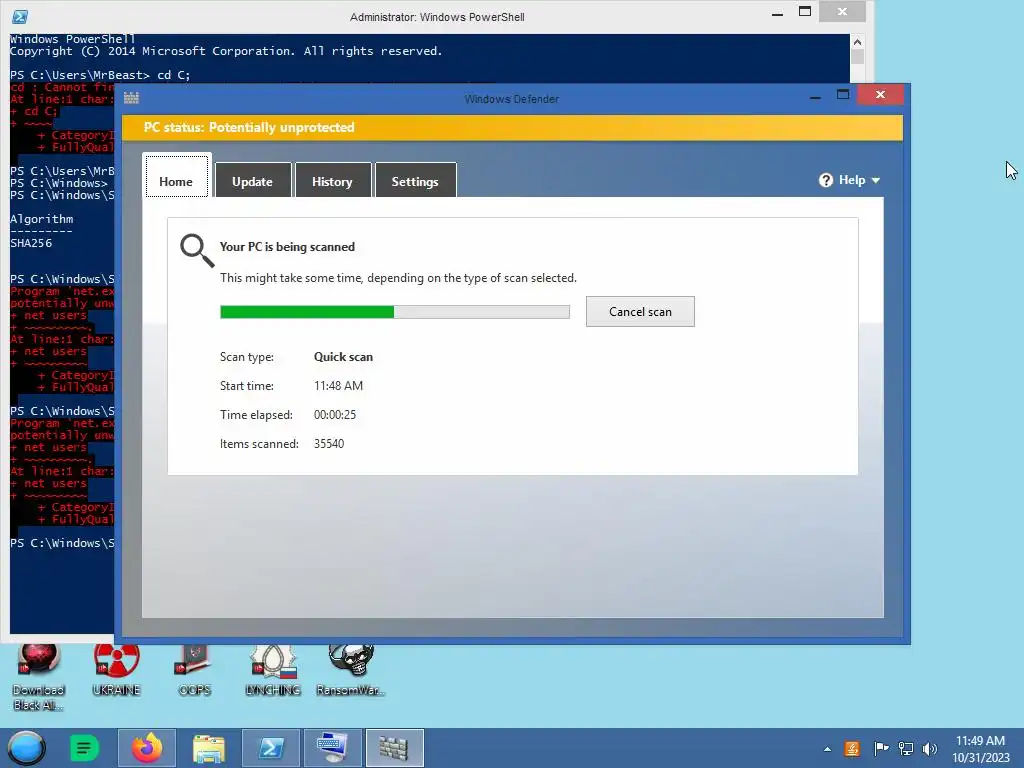Select the Home tab
The width and height of the screenshot is (1024, 768).
coord(176,176)
